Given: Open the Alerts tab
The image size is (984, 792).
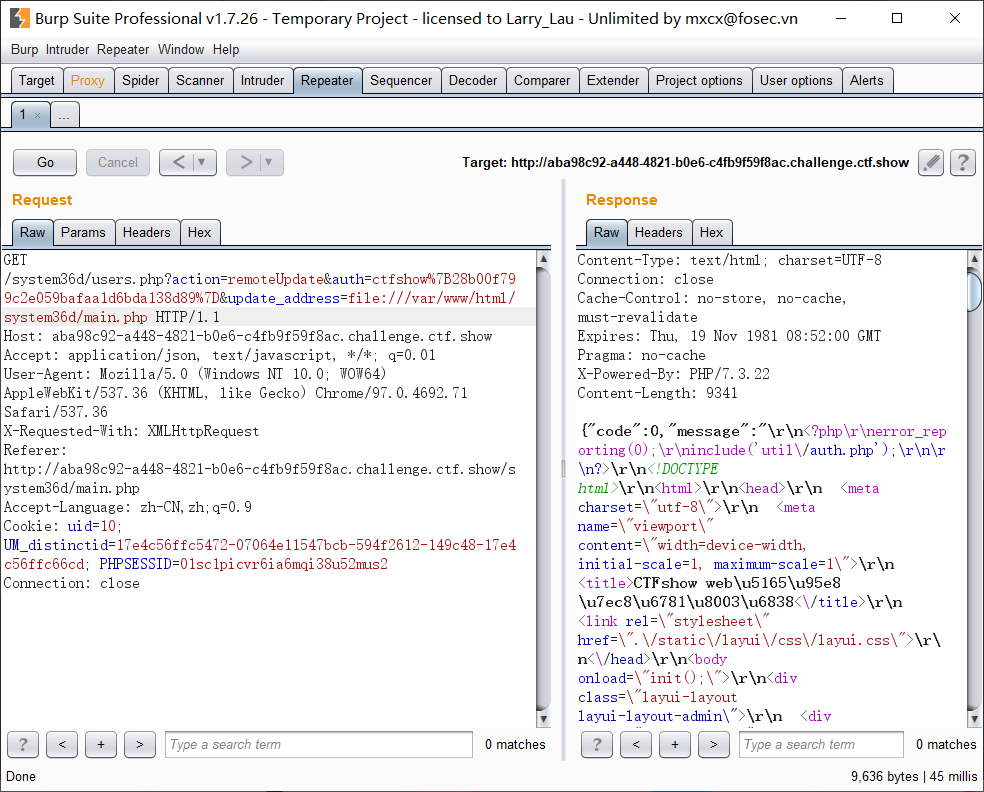Looking at the screenshot, I should [867, 81].
